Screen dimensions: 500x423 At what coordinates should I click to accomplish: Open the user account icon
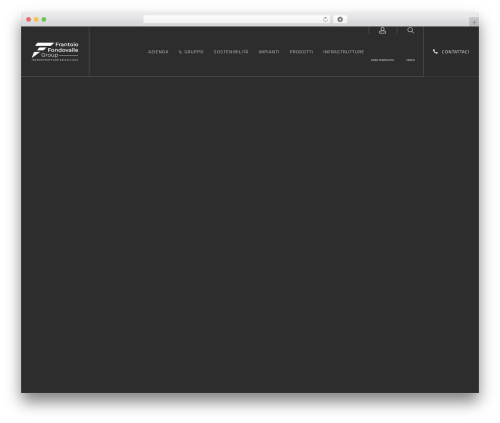pos(382,31)
